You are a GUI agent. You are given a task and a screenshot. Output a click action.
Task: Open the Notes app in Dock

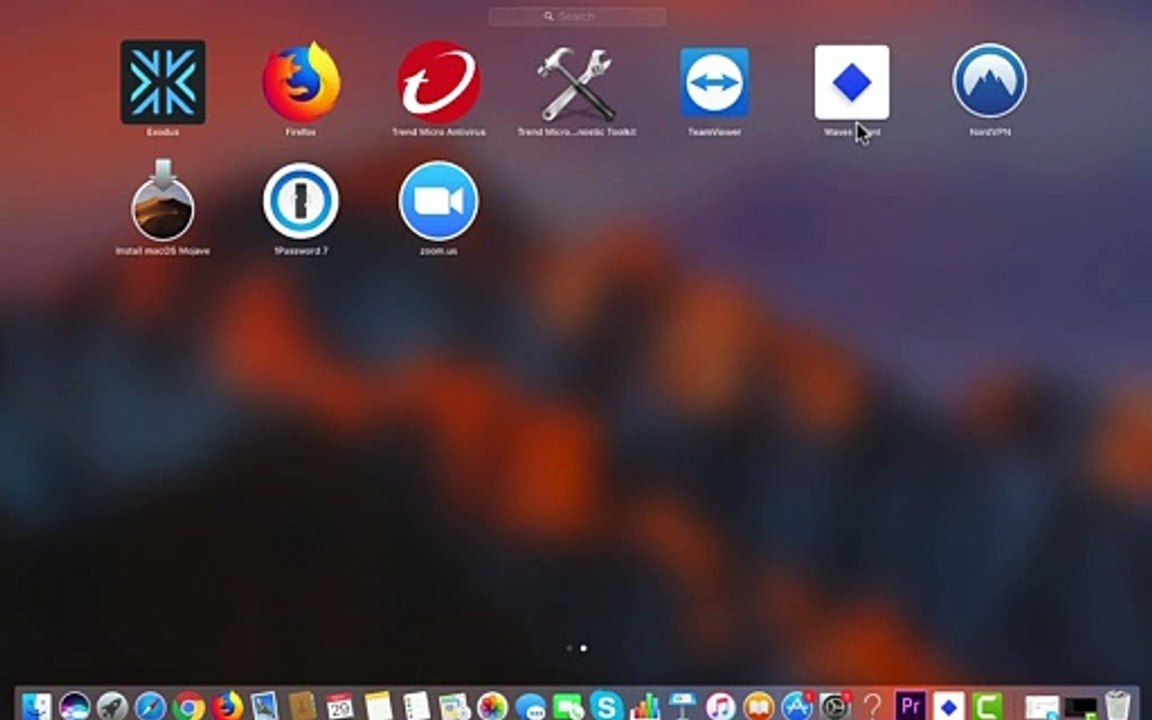(378, 706)
